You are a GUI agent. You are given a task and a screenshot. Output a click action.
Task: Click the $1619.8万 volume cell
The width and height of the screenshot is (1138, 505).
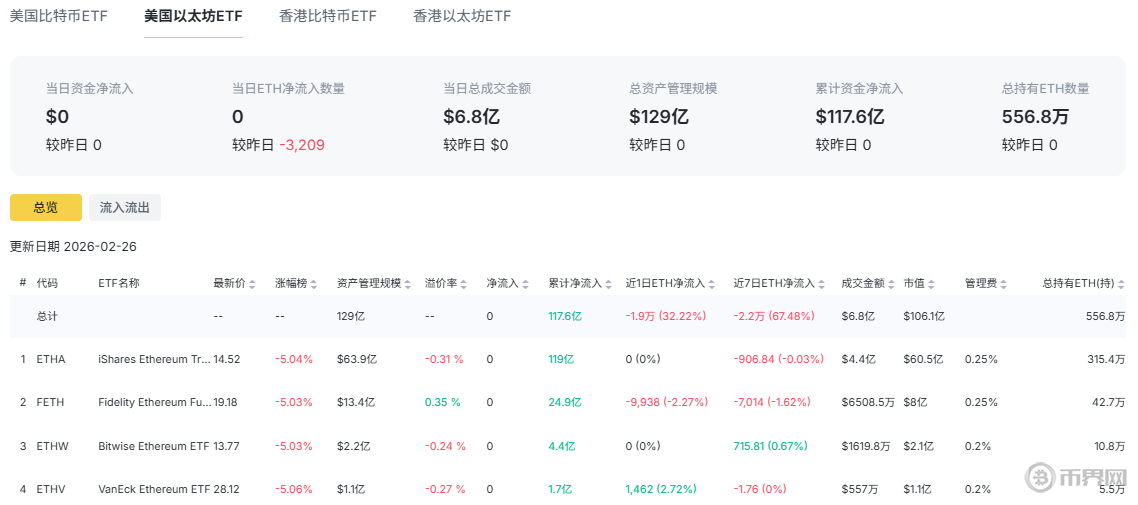(866, 446)
